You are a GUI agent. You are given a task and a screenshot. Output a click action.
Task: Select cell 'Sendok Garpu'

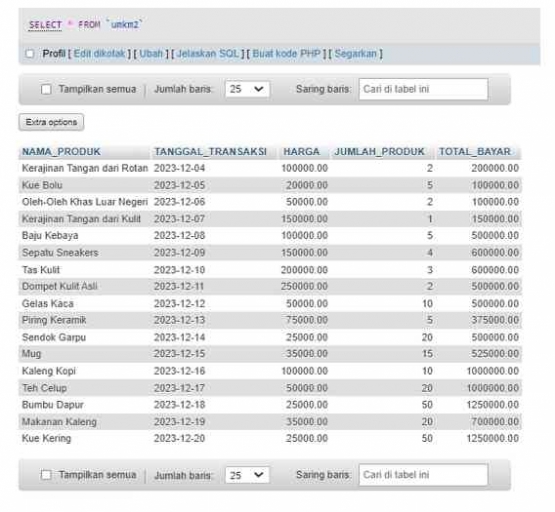click(x=54, y=337)
